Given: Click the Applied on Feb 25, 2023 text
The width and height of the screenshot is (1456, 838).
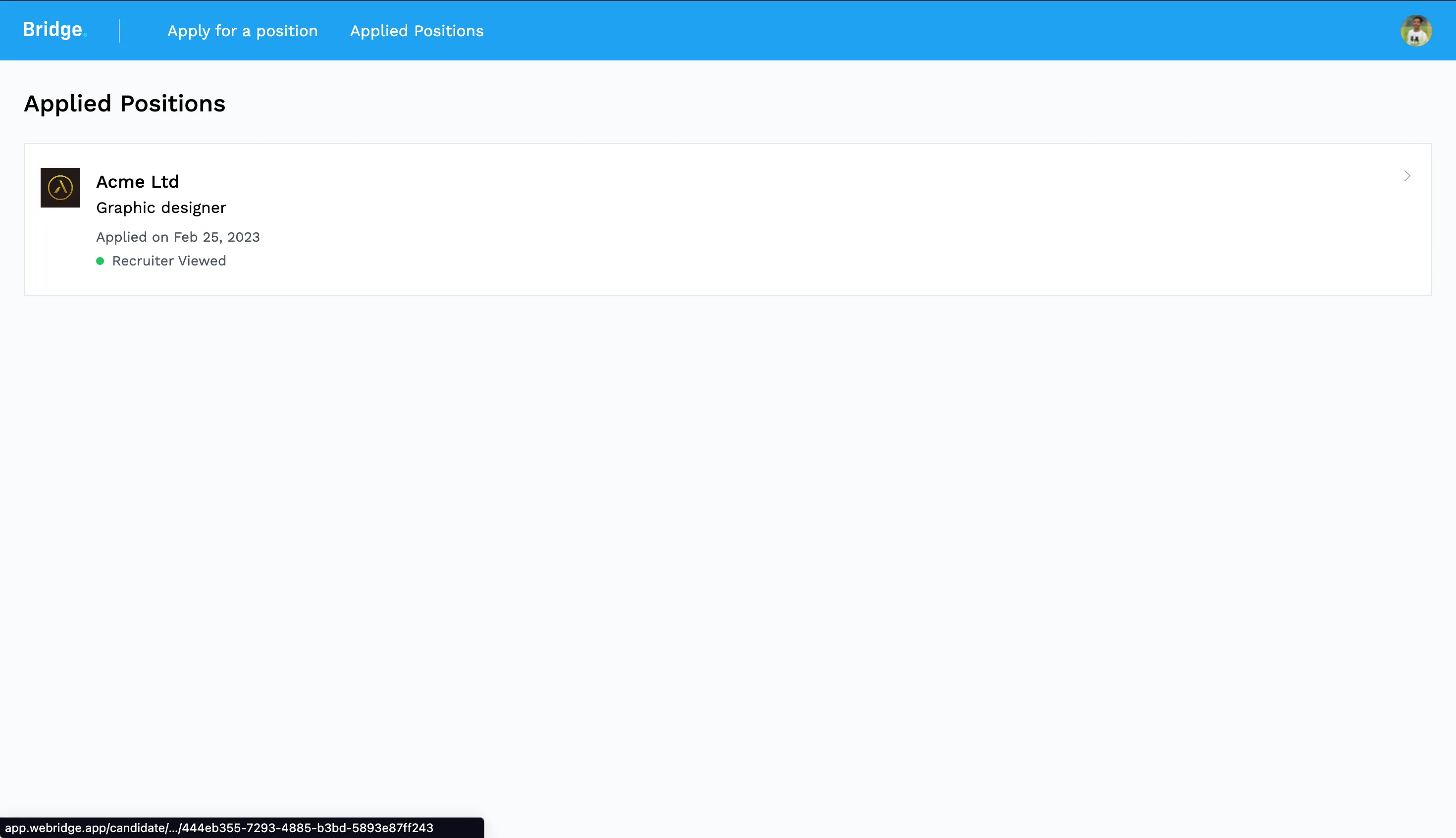Looking at the screenshot, I should tap(178, 237).
